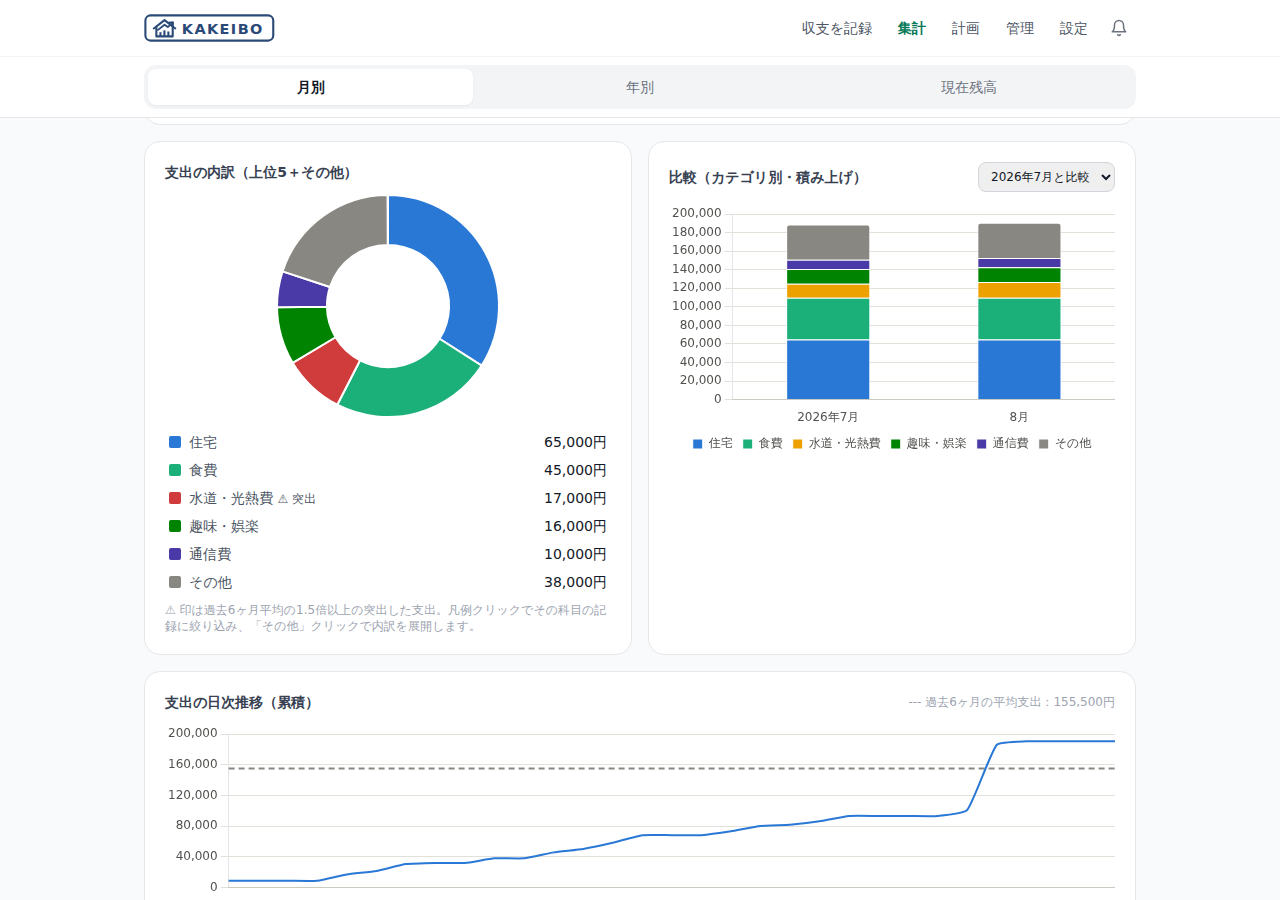This screenshot has height=900, width=1280.
Task: Click red 水道・光熱費 swatch in donut legend
Action: click(175, 498)
